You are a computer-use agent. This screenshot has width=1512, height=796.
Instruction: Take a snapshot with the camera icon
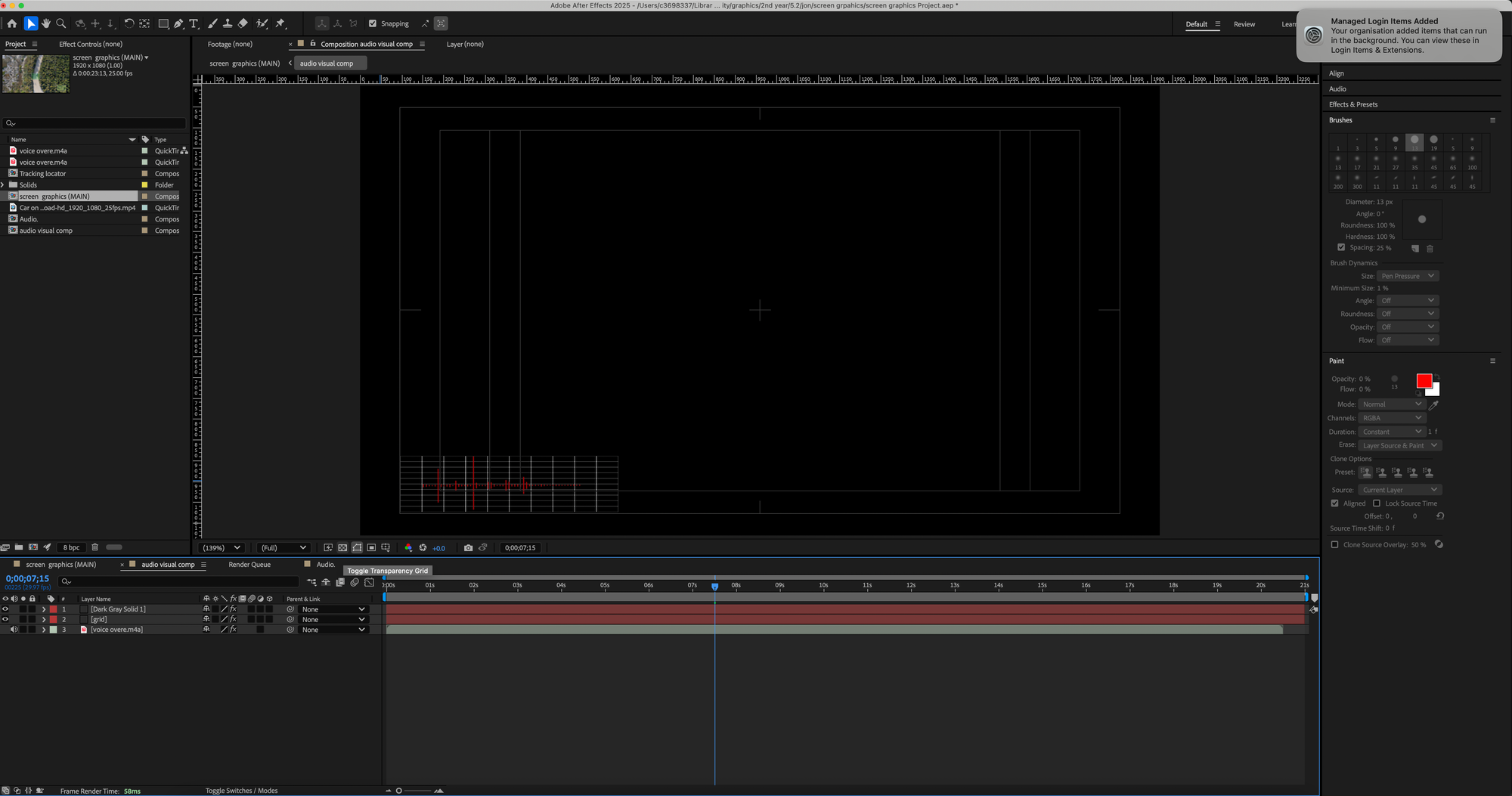coord(468,547)
